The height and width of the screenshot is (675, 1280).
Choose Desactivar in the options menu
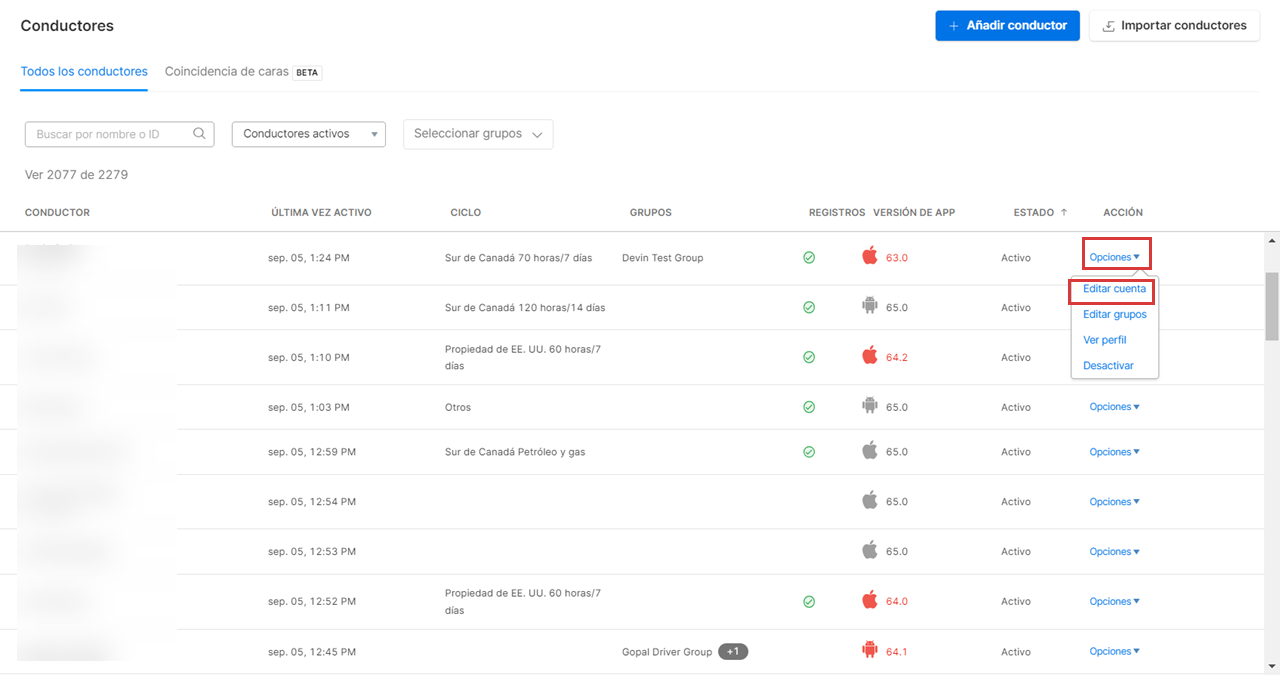(1108, 365)
